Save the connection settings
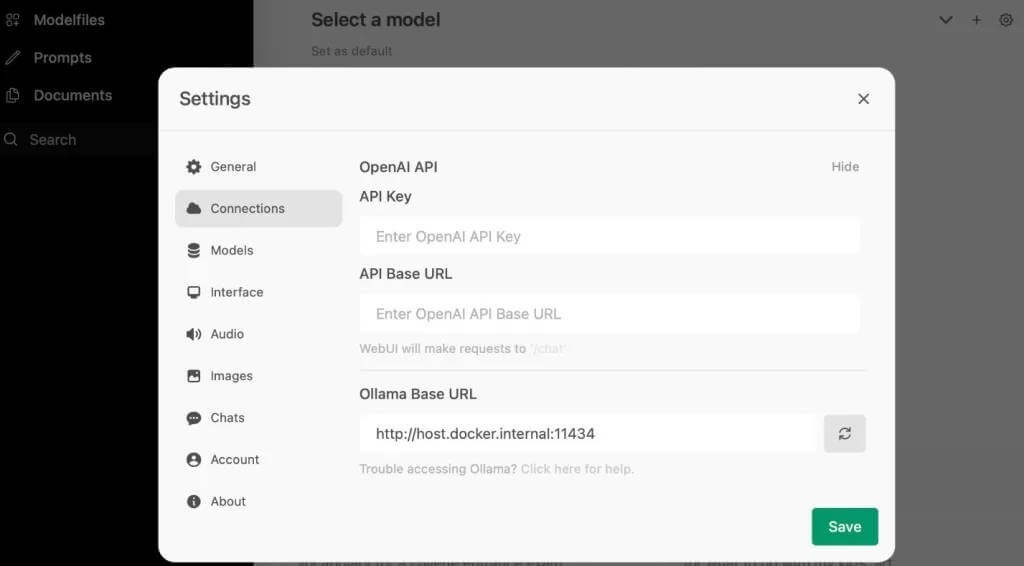This screenshot has height=566, width=1024. coord(844,527)
